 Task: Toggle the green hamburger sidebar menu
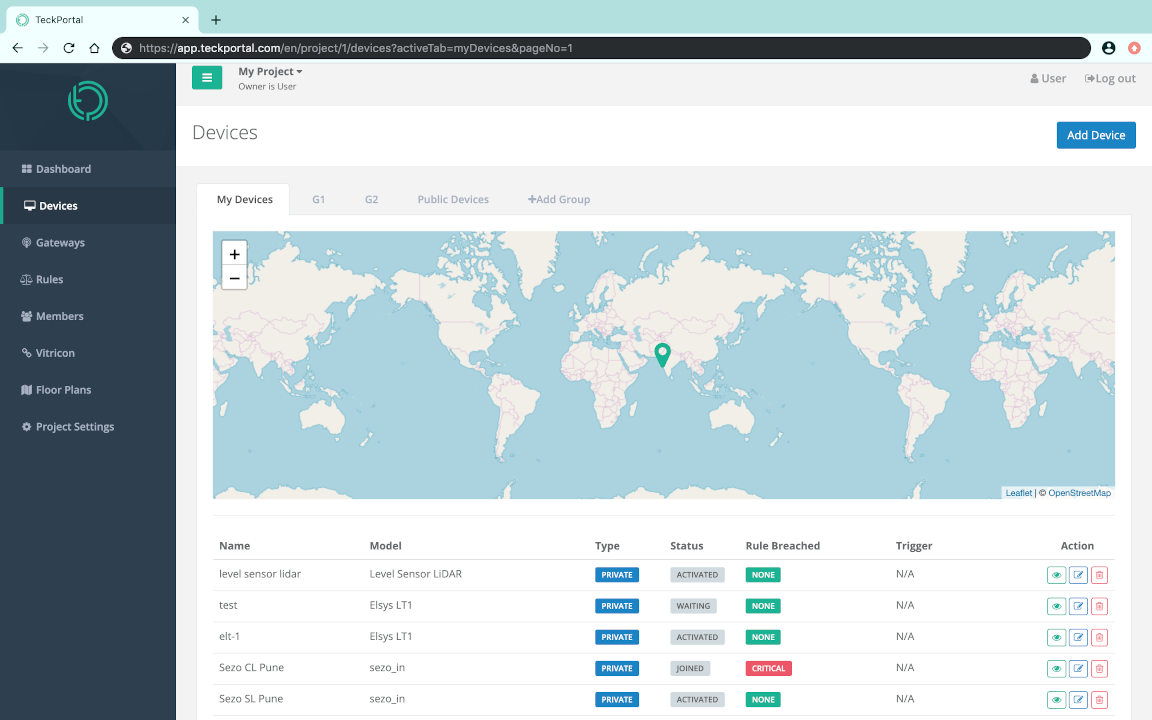click(x=206, y=77)
